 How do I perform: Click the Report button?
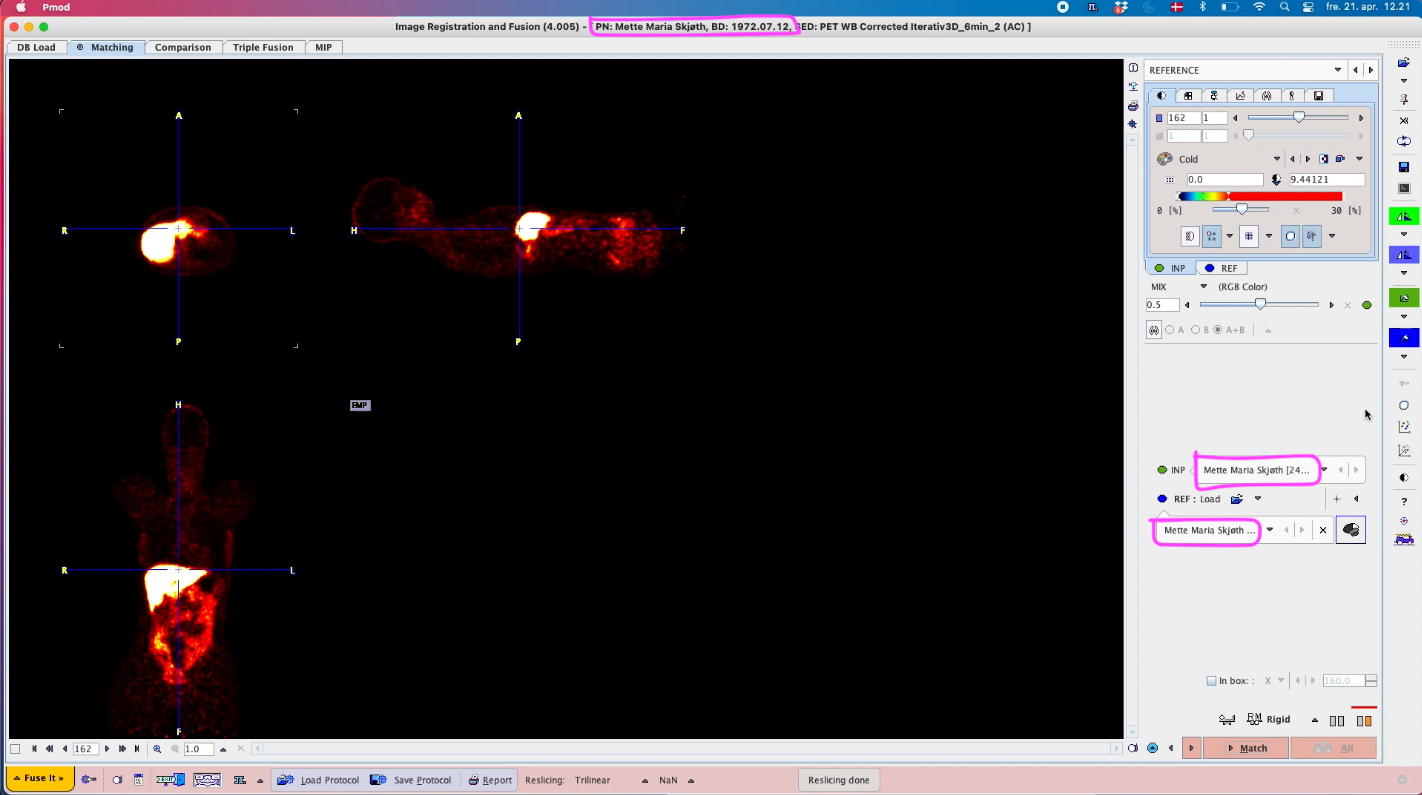pos(490,780)
